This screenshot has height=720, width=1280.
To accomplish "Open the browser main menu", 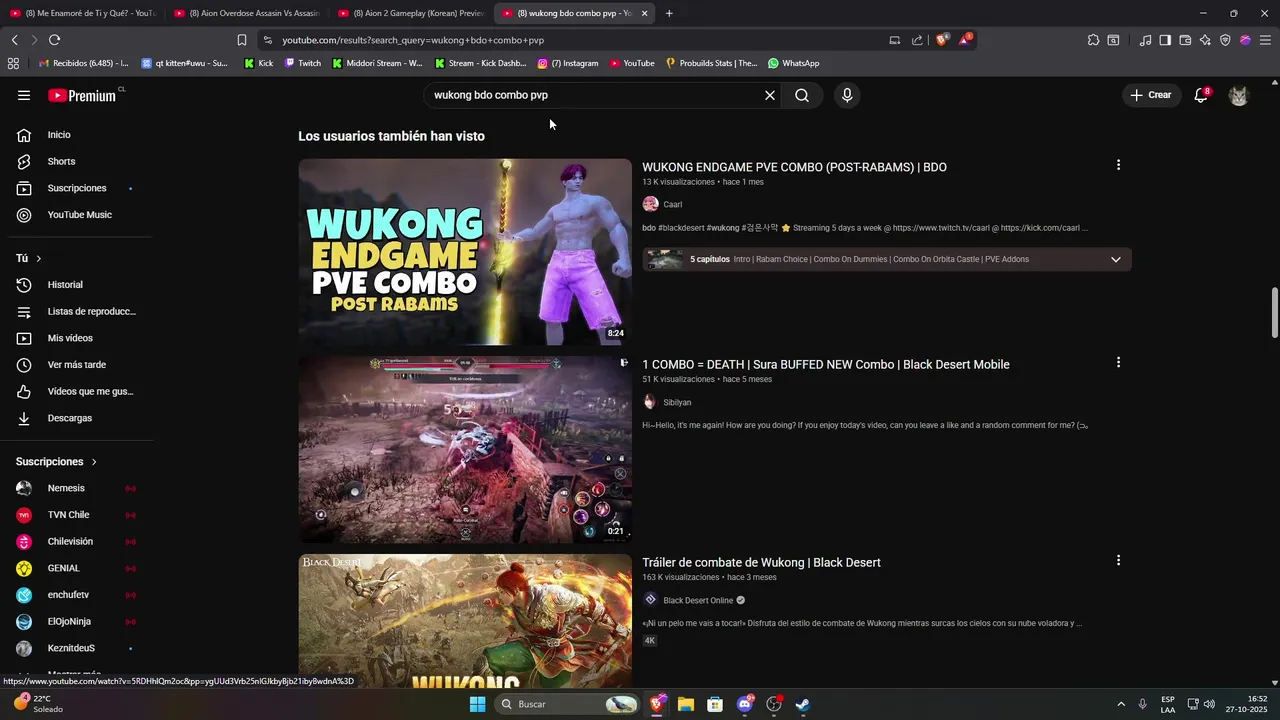I will click(1265, 40).
